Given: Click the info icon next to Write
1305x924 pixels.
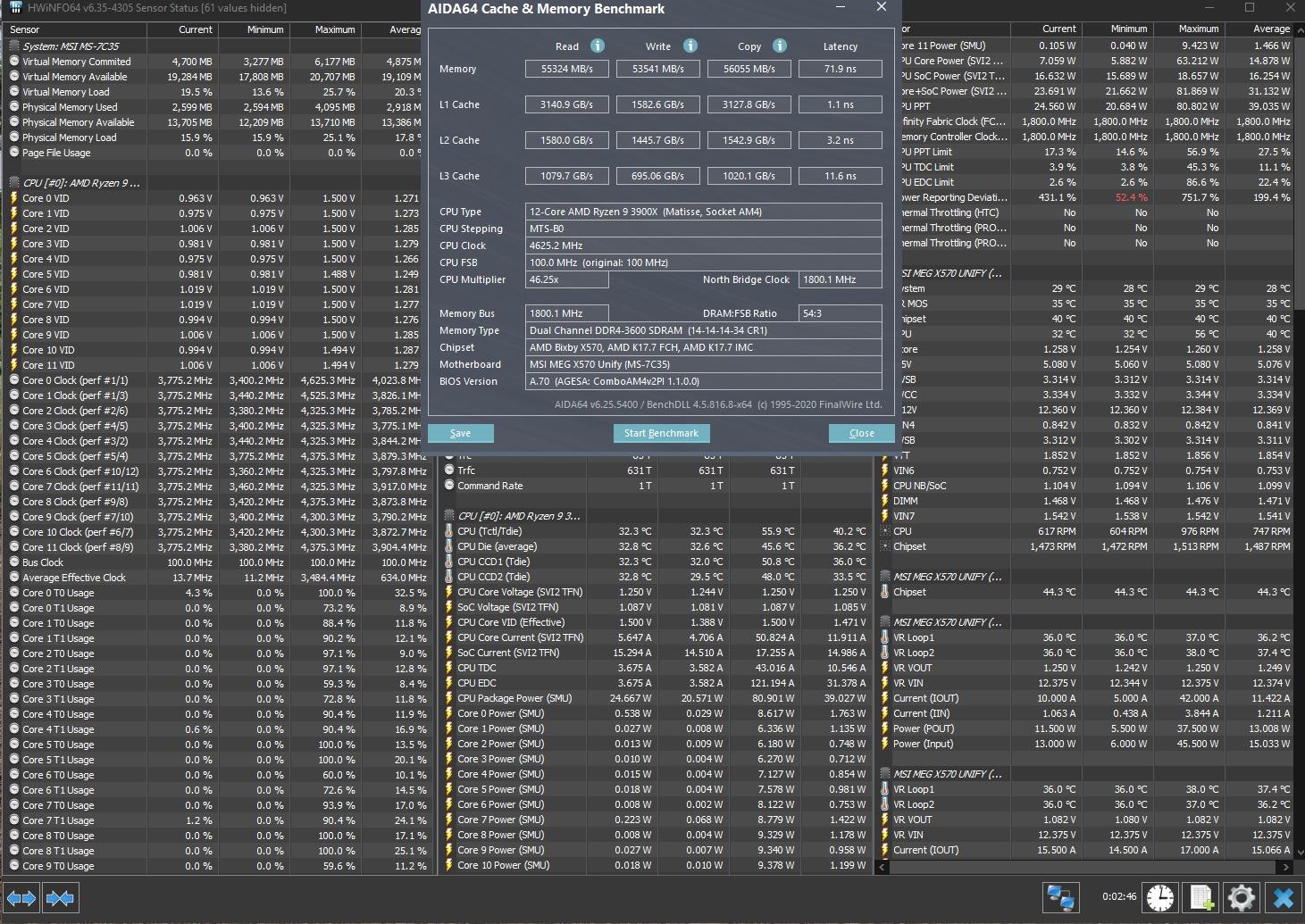Looking at the screenshot, I should tap(690, 46).
